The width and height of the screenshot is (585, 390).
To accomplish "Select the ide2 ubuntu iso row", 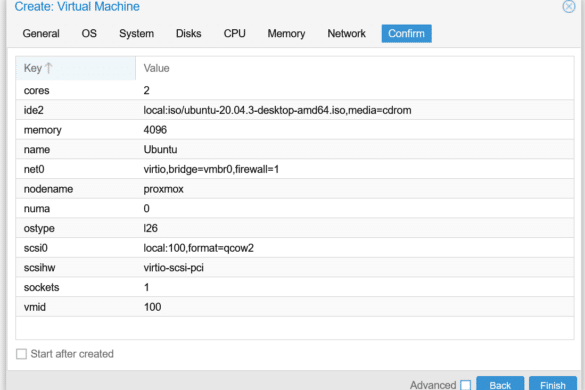I will pos(295,110).
